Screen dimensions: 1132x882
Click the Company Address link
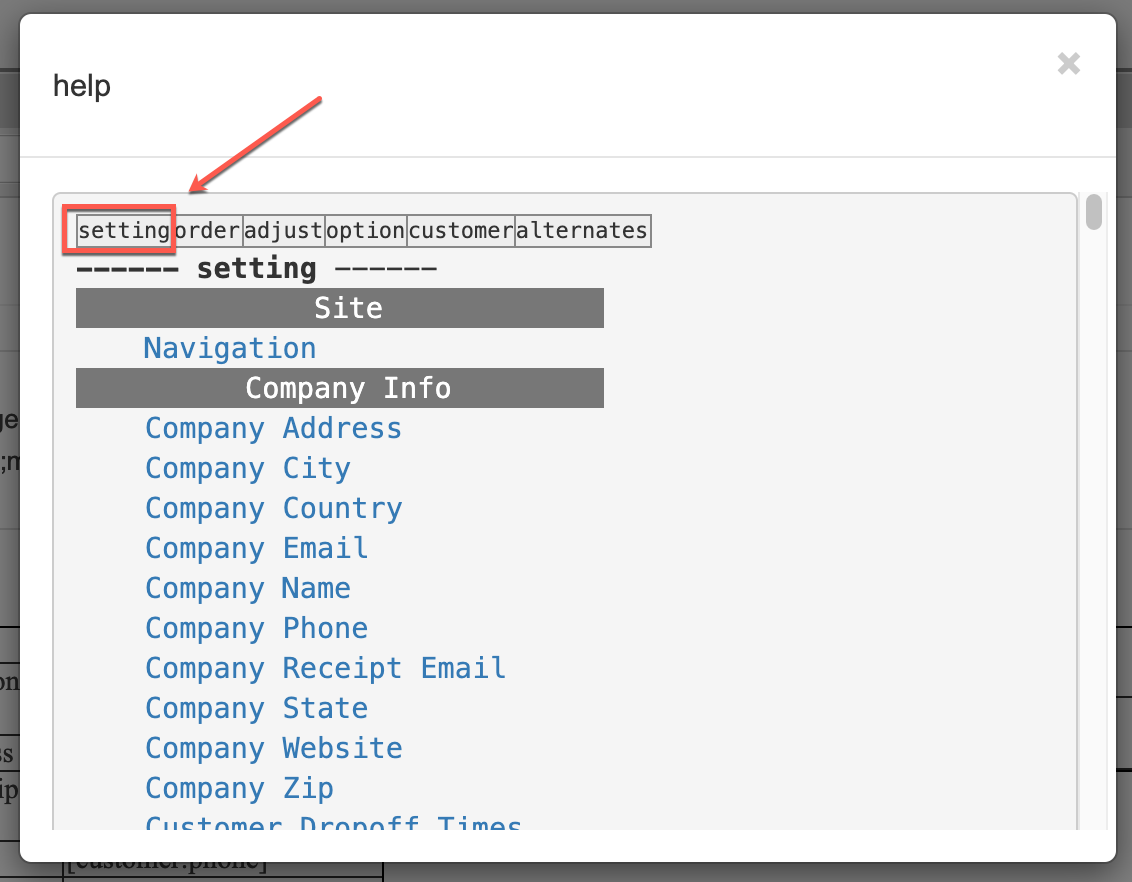point(273,429)
